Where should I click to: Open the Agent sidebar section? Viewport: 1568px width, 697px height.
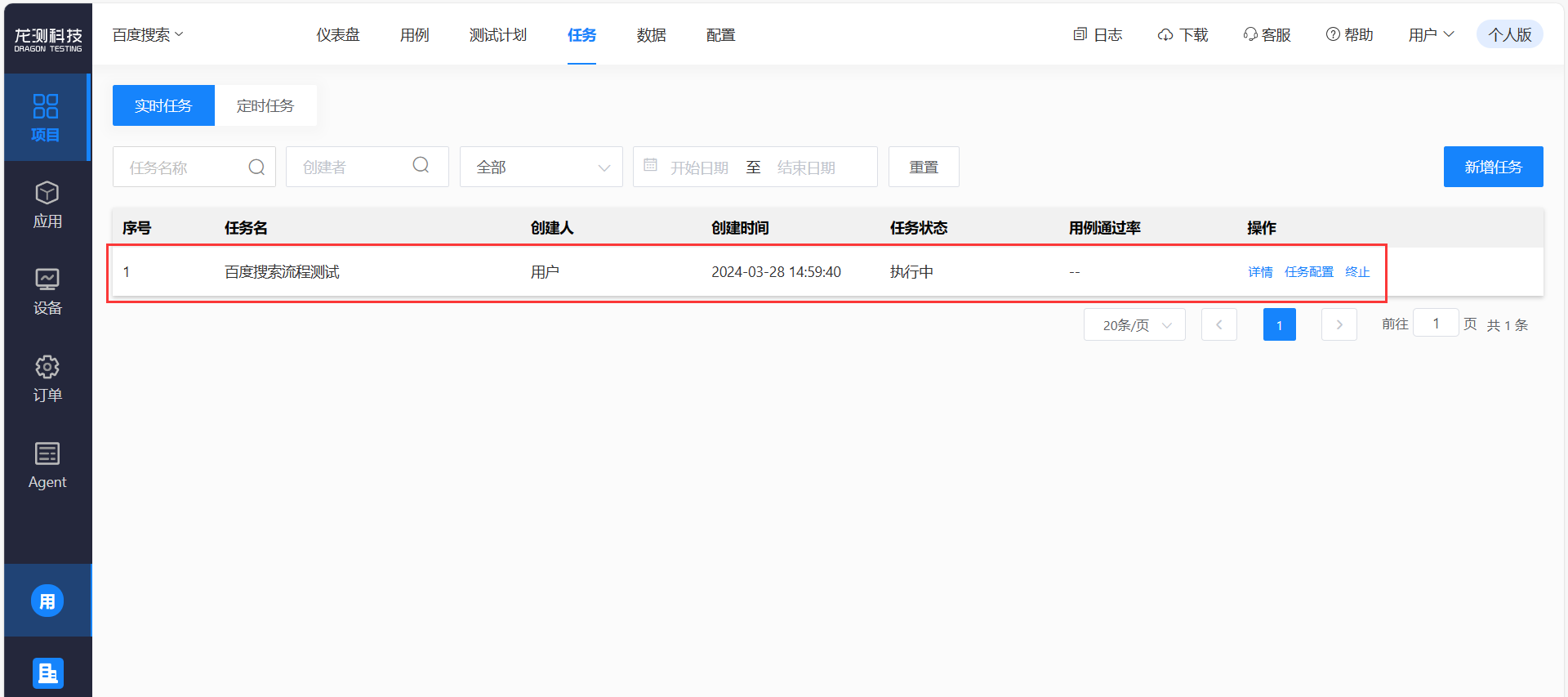pos(47,466)
